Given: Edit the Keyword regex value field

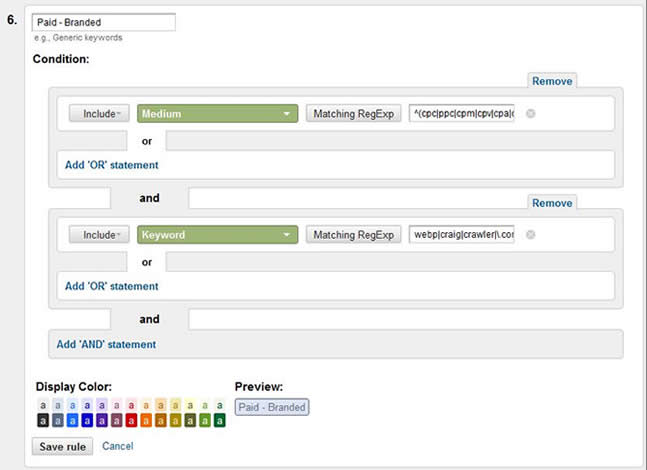Looking at the screenshot, I should tap(462, 234).
